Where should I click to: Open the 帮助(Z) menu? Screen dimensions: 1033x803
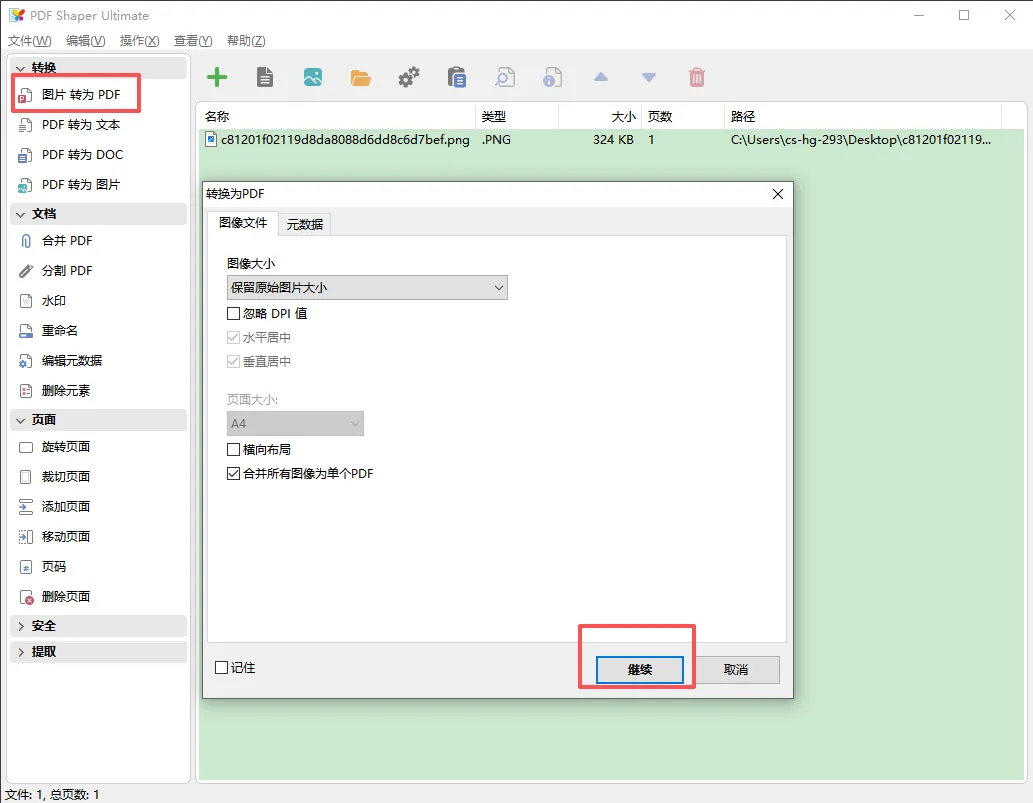point(246,41)
